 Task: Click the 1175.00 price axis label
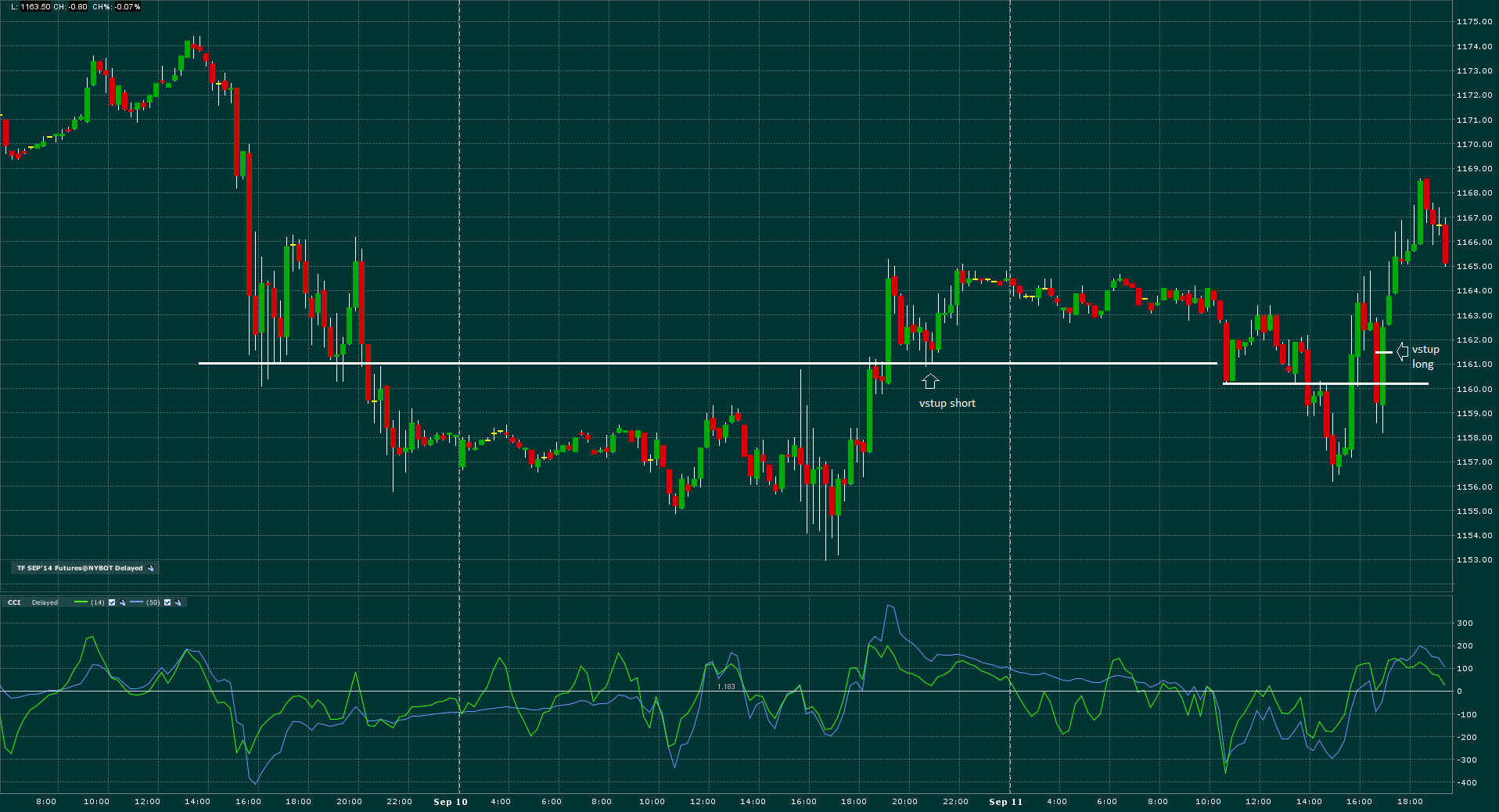[x=1474, y=22]
